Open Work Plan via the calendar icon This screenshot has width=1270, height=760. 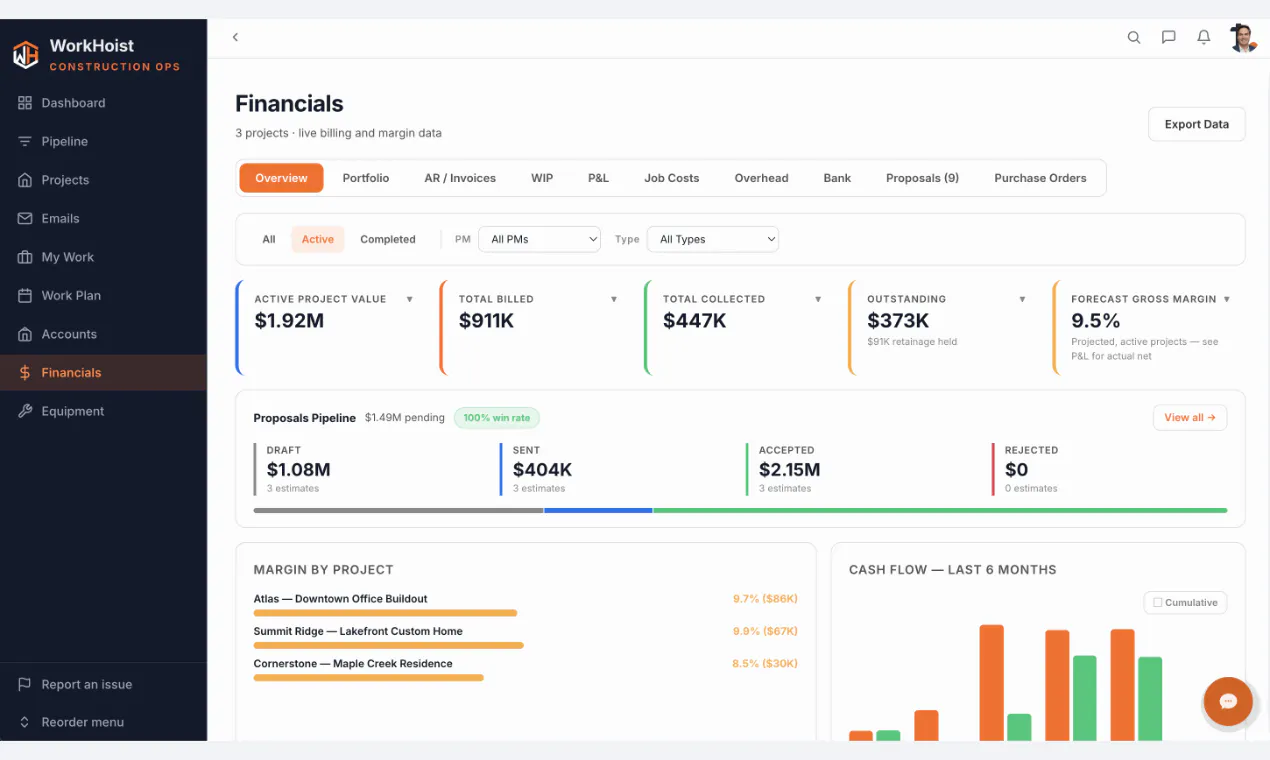point(25,295)
